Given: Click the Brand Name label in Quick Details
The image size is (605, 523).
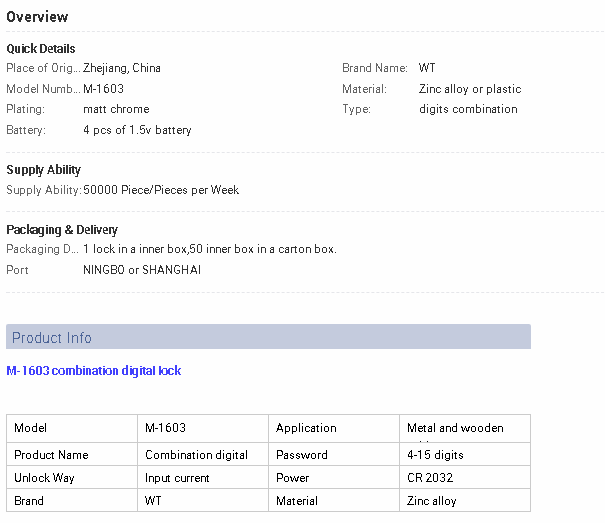Looking at the screenshot, I should [374, 69].
